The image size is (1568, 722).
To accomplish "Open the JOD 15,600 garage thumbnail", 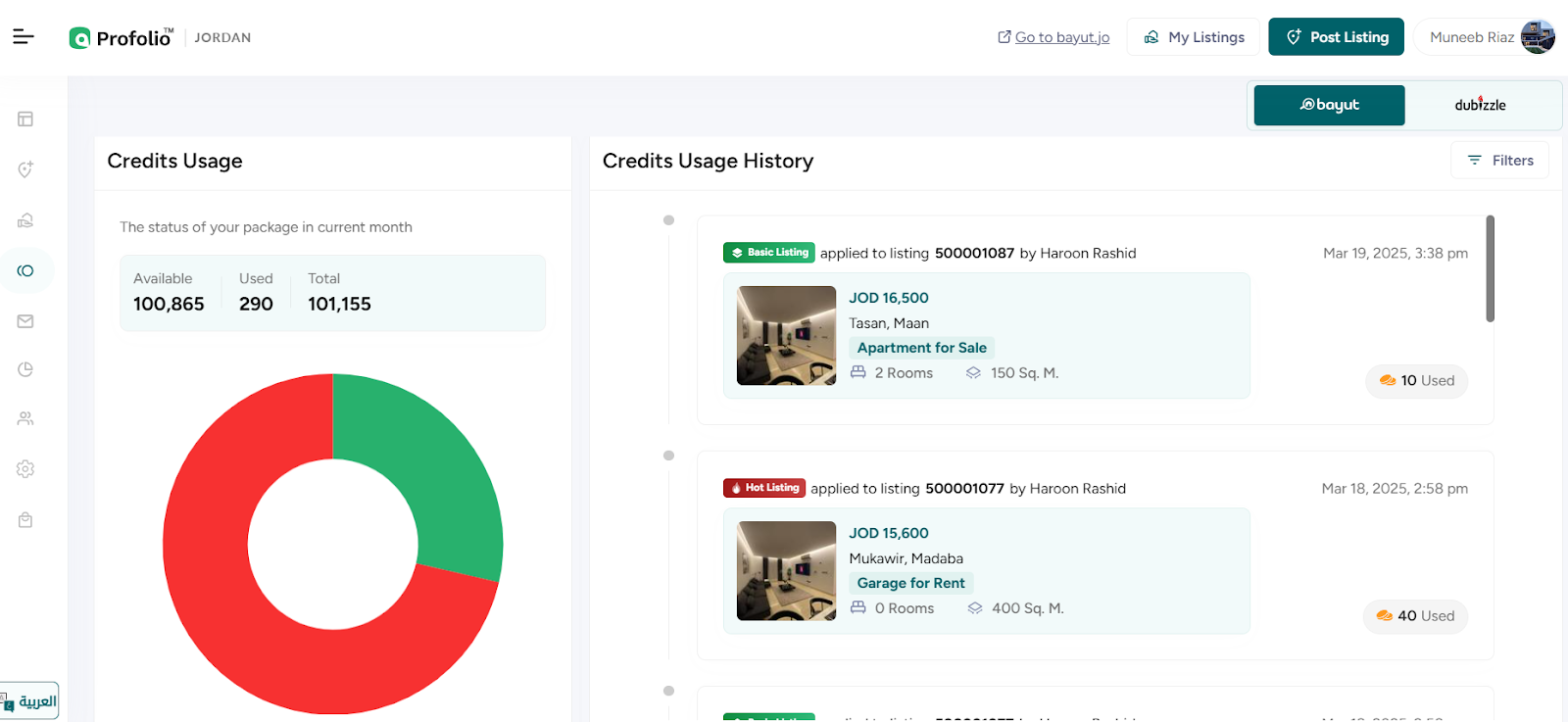I will pyautogui.click(x=787, y=570).
